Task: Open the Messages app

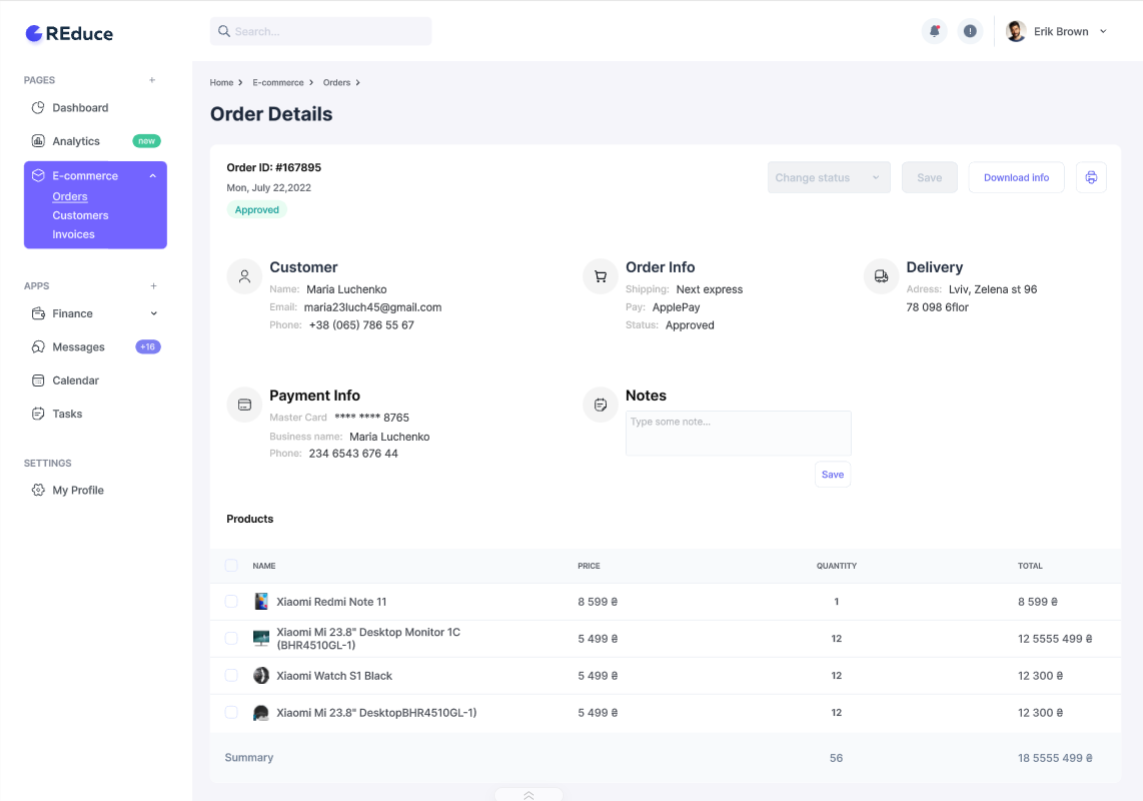Action: [x=79, y=347]
